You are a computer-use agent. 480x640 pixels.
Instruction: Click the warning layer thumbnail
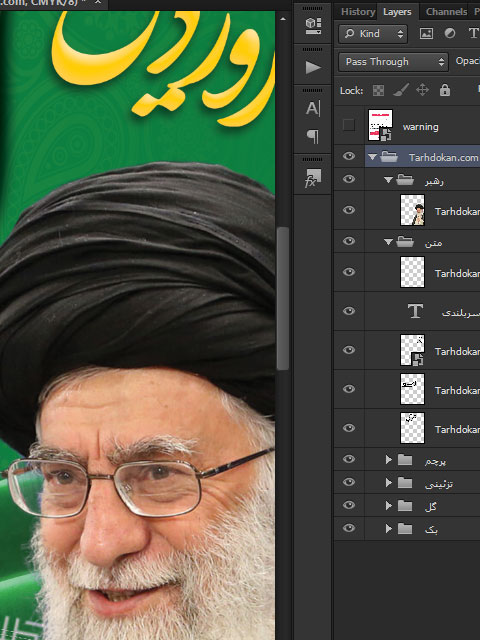(x=380, y=125)
